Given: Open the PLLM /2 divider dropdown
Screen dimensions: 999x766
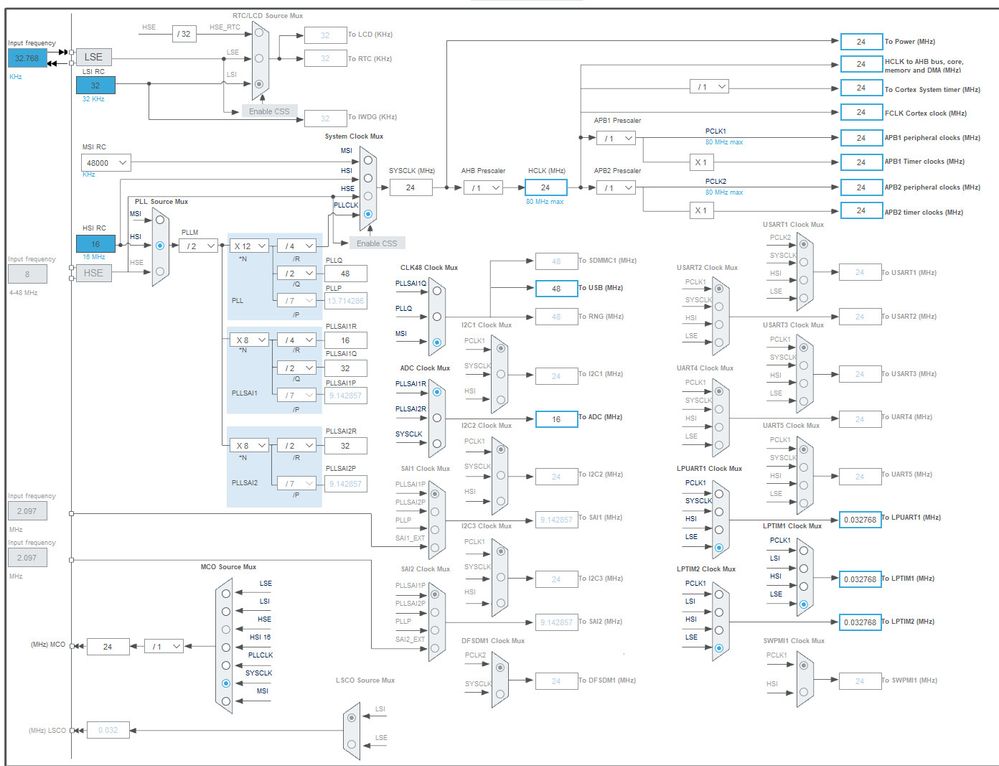Looking at the screenshot, I should click(x=198, y=245).
